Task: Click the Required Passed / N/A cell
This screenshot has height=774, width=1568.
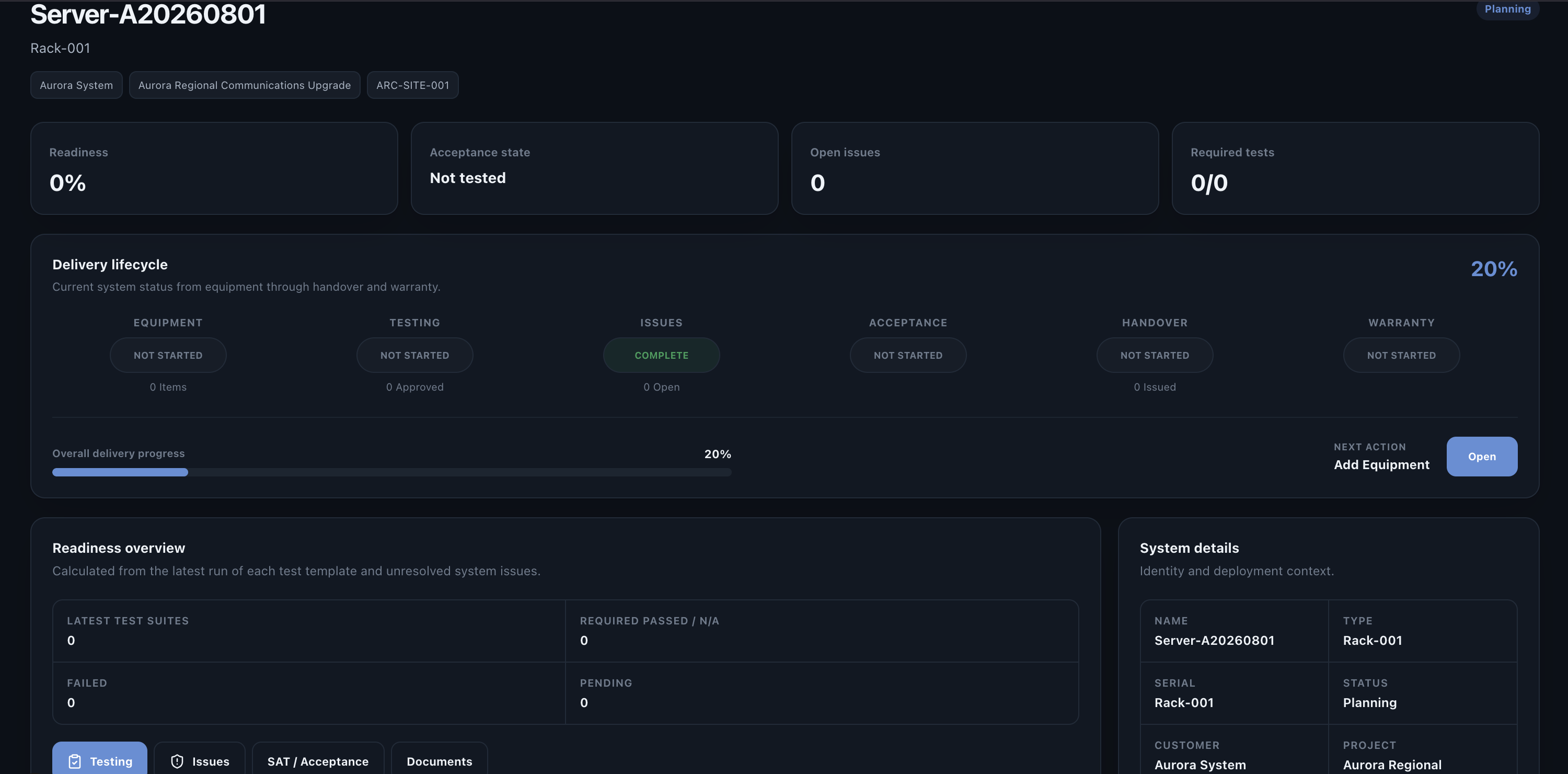Action: [x=822, y=631]
